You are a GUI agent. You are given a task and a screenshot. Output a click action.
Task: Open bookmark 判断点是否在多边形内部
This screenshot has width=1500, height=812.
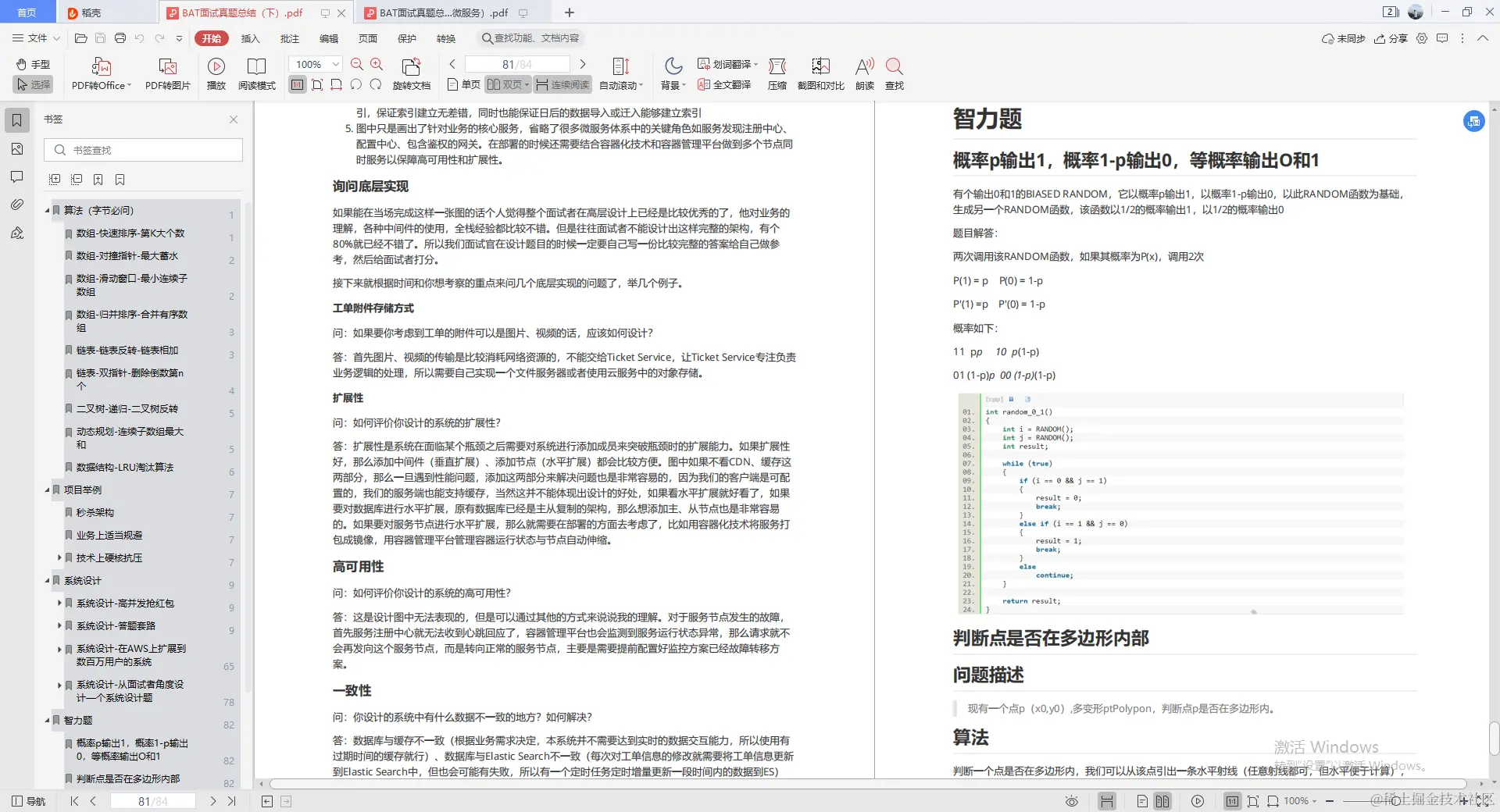tap(128, 778)
